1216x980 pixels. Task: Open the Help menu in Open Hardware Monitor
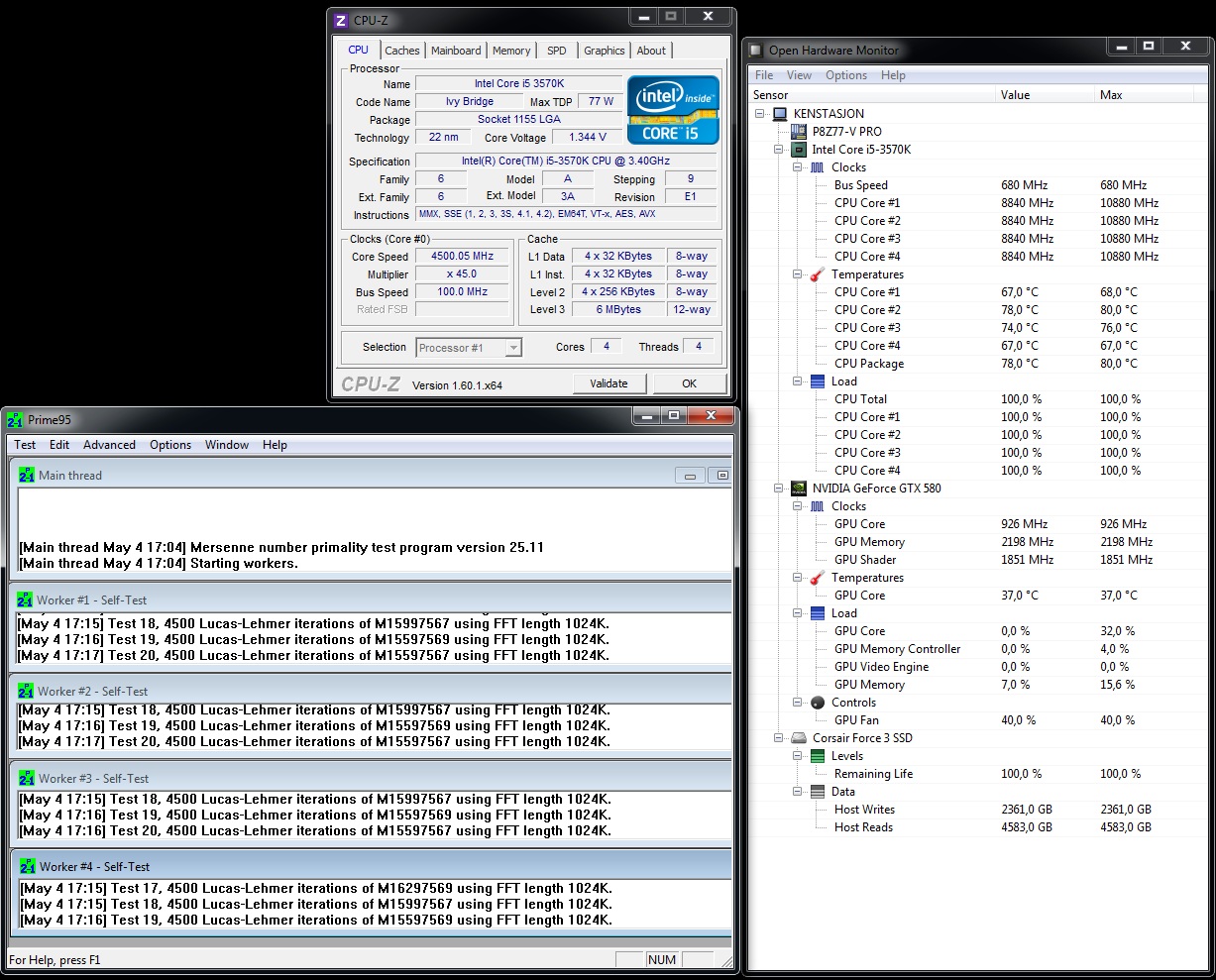click(x=893, y=75)
